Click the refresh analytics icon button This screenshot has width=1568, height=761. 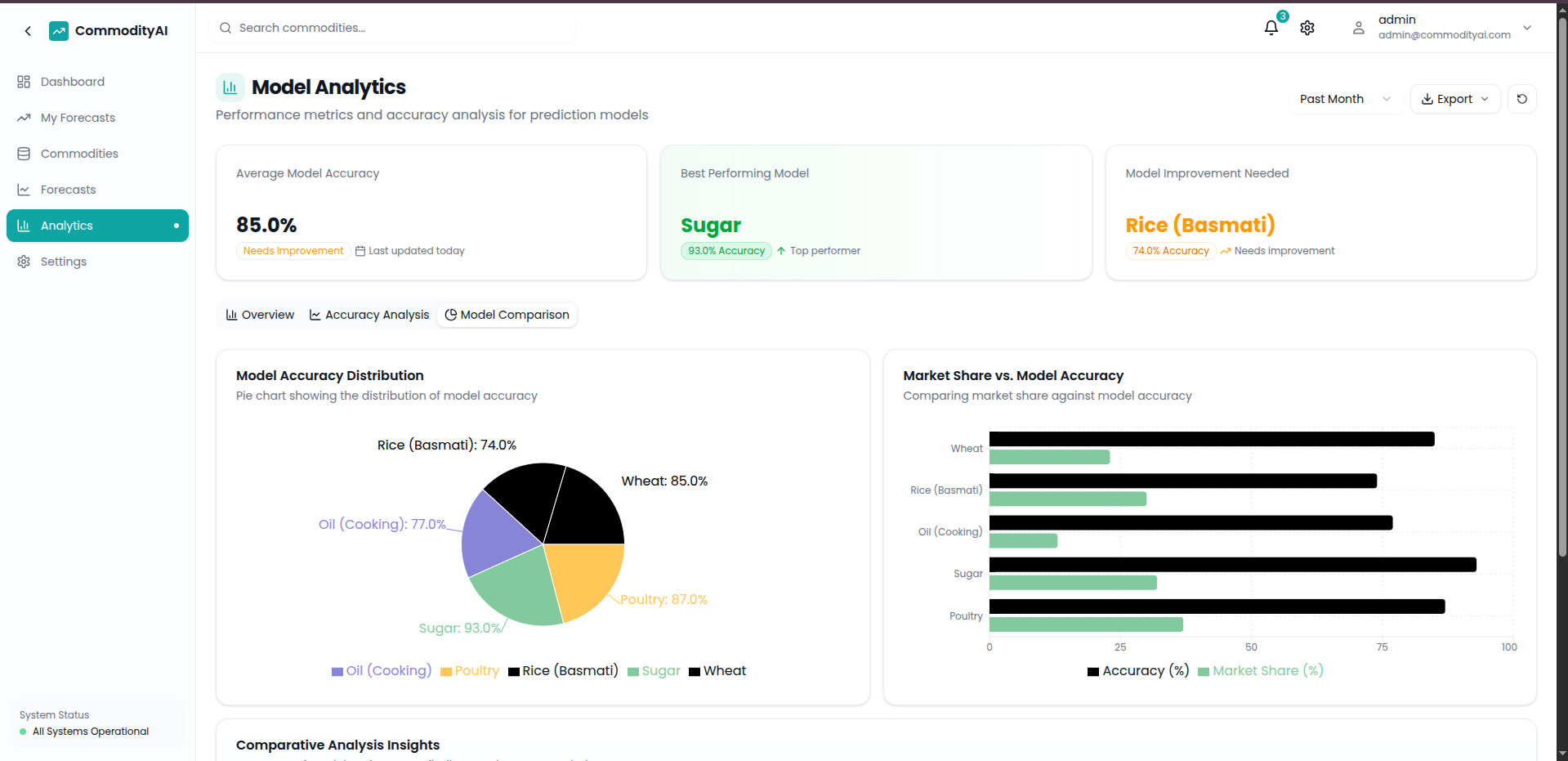[x=1521, y=99]
